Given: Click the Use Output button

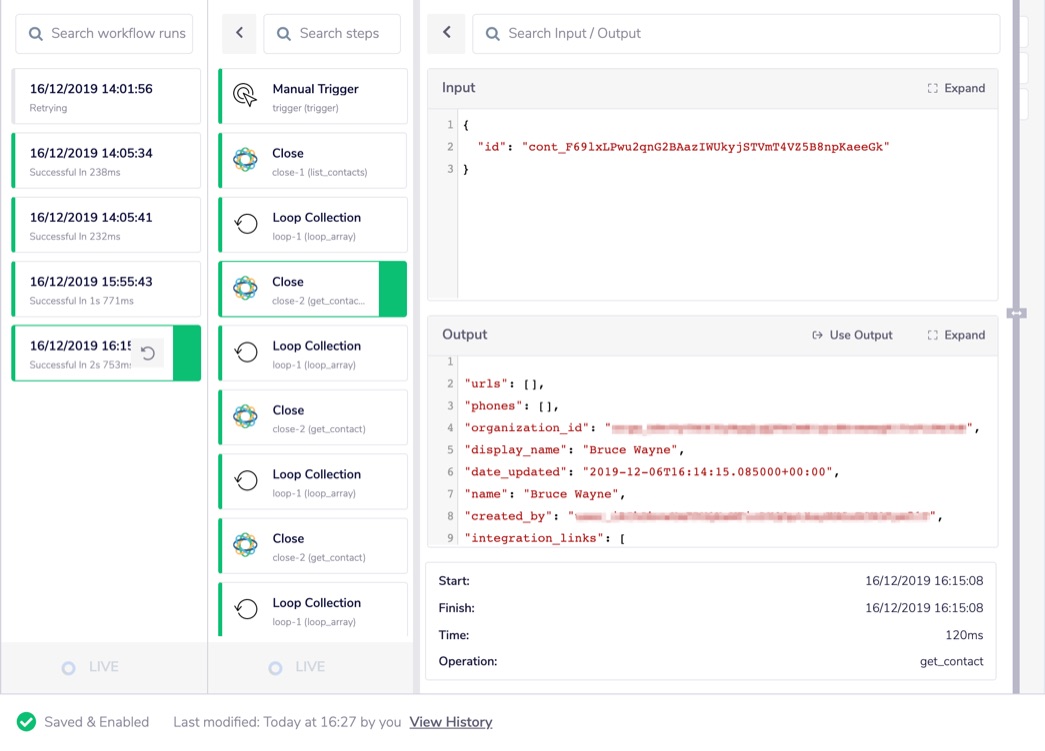Looking at the screenshot, I should pos(851,335).
